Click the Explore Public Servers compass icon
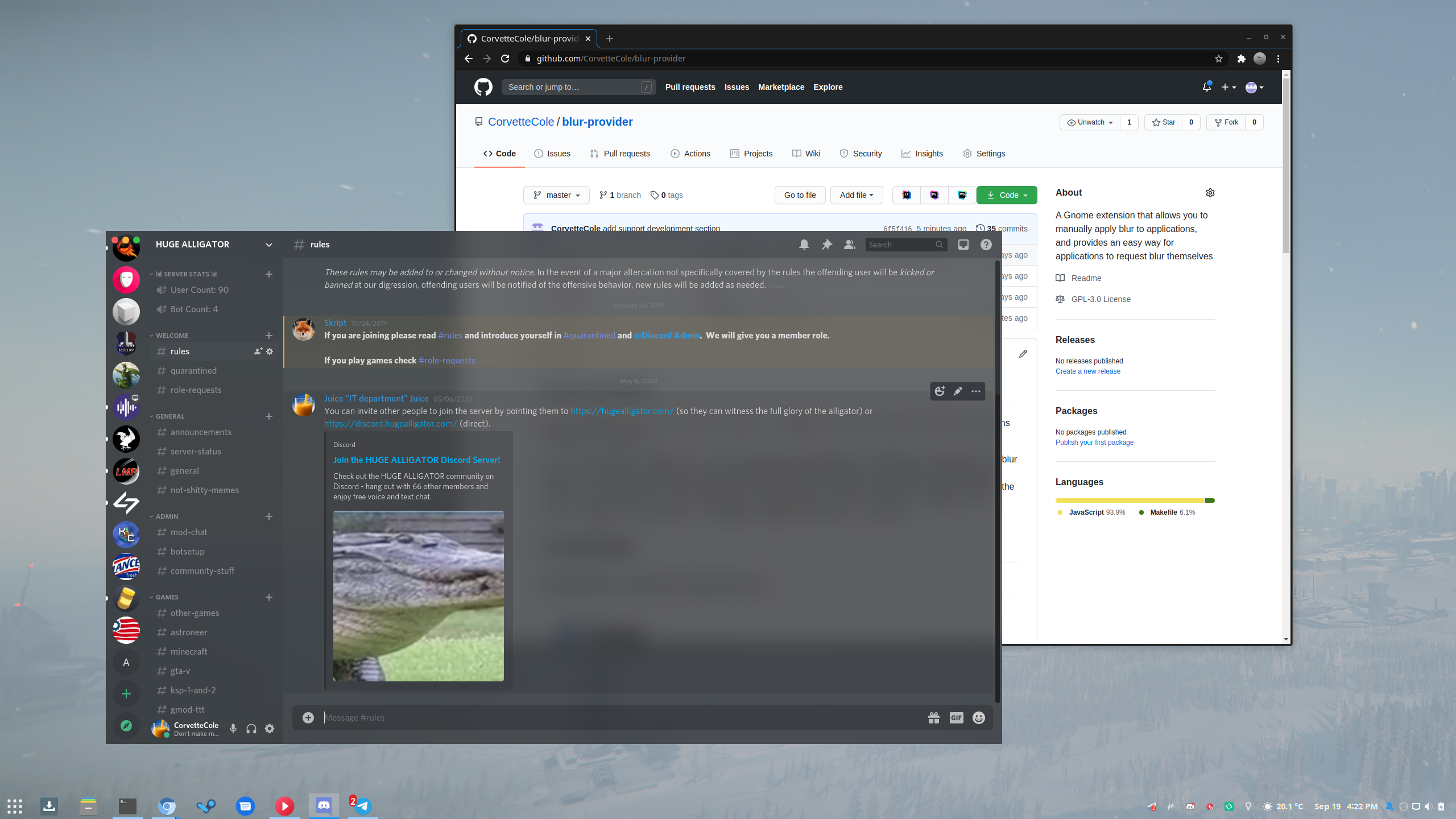The image size is (1456, 819). (126, 726)
